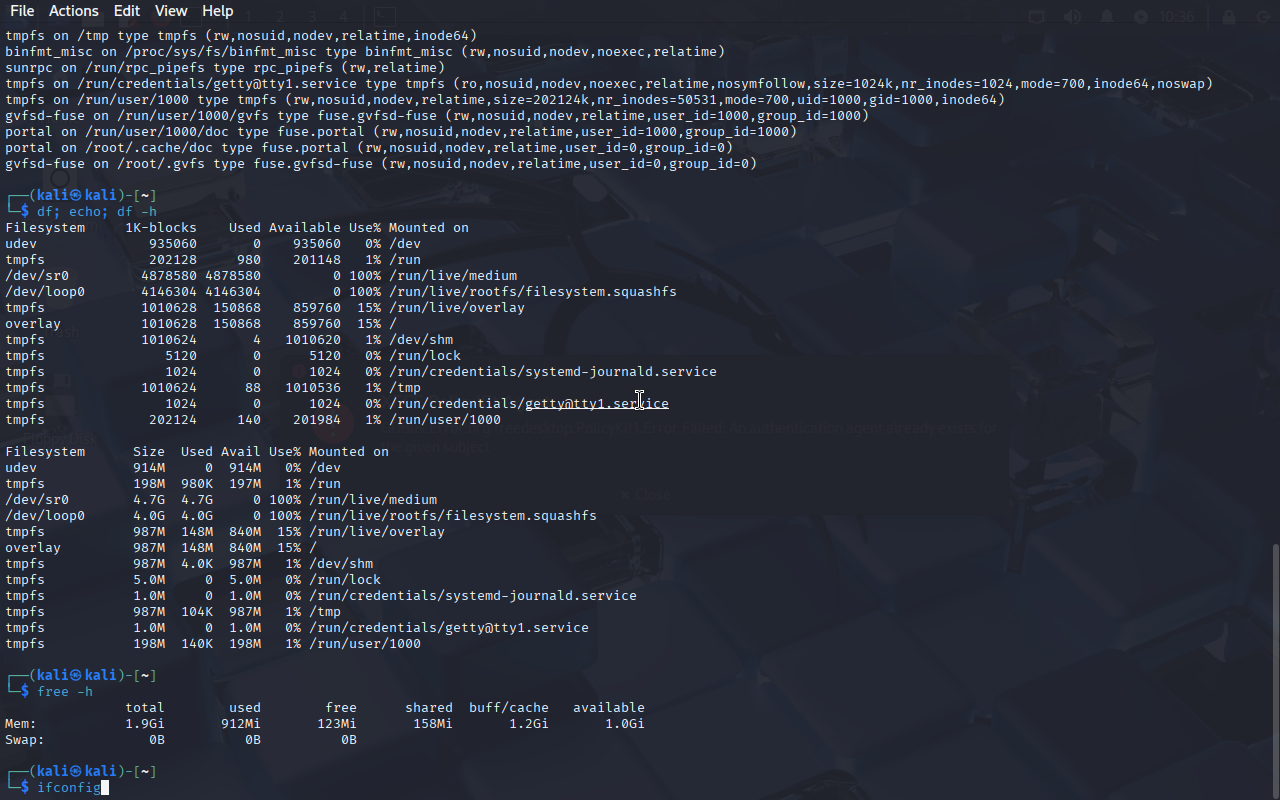Viewport: 1280px width, 800px height.
Task: Click the '158Mi' shared memory value
Action: tap(433, 724)
